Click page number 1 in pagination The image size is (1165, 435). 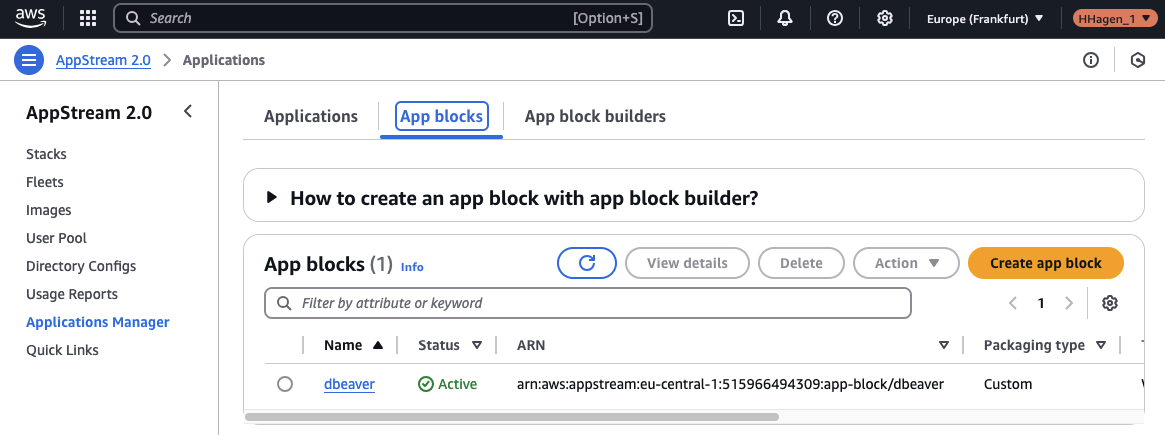point(1041,303)
